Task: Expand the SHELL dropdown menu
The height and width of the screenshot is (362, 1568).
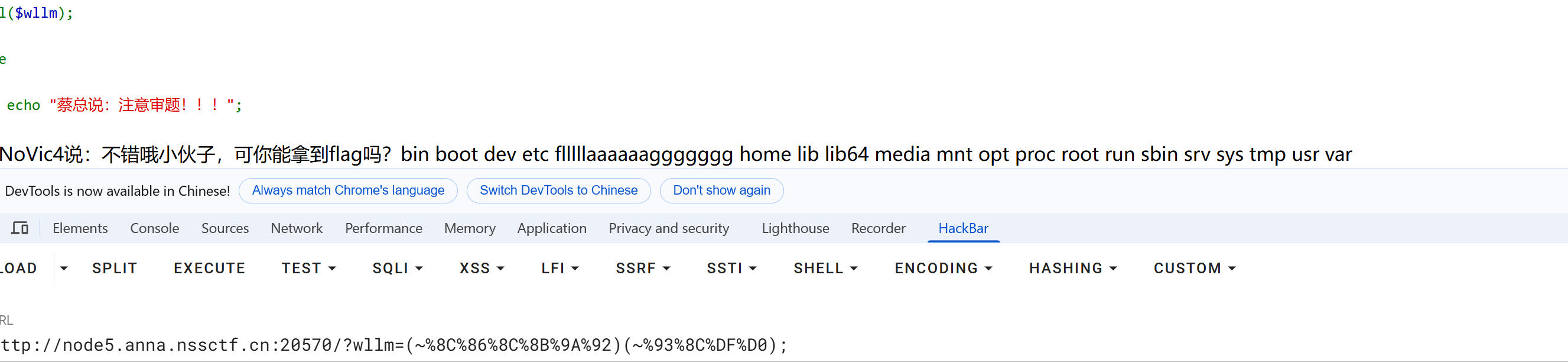Action: [x=825, y=269]
